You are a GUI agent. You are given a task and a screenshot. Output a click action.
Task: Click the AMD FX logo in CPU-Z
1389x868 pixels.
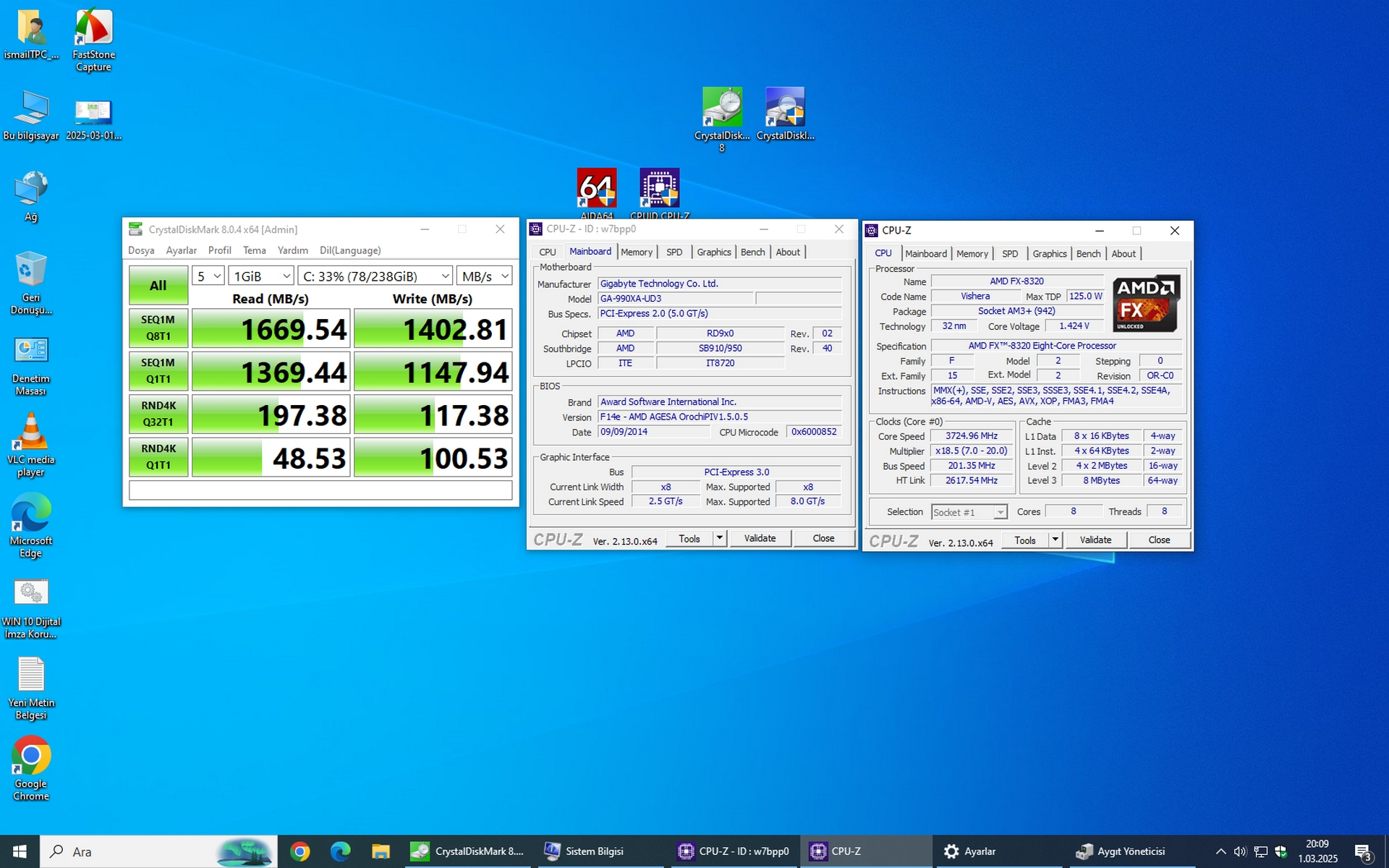(1146, 303)
